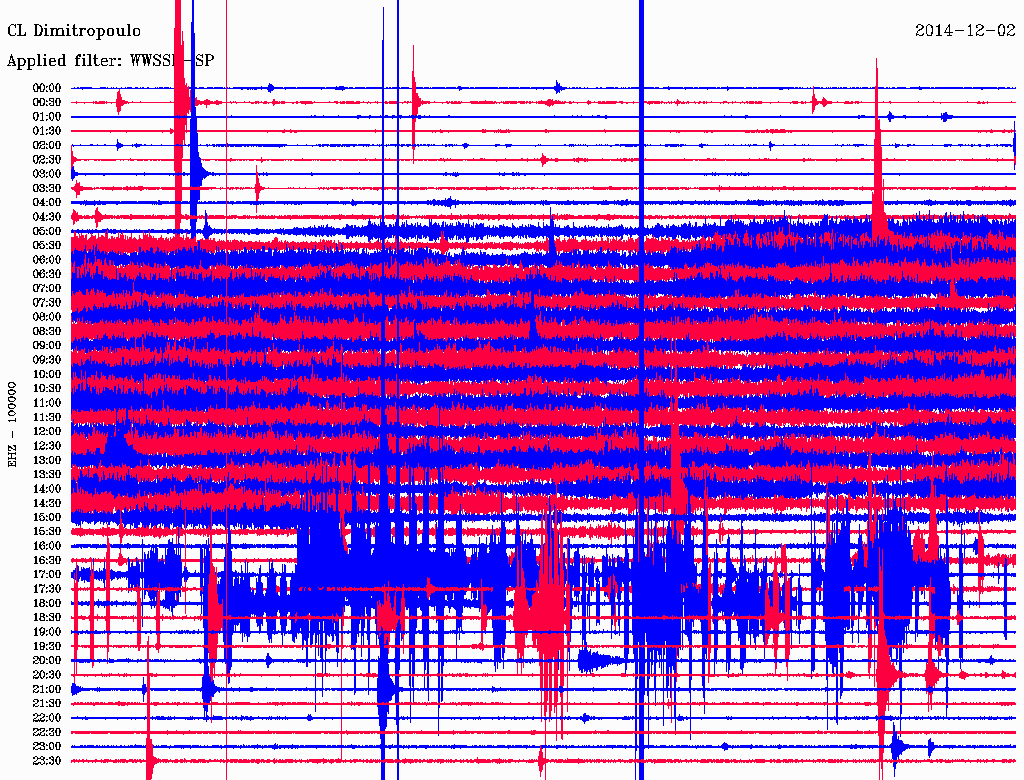The image size is (1024, 780).
Task: Select the 04:30 time label
Action: pyautogui.click(x=47, y=217)
